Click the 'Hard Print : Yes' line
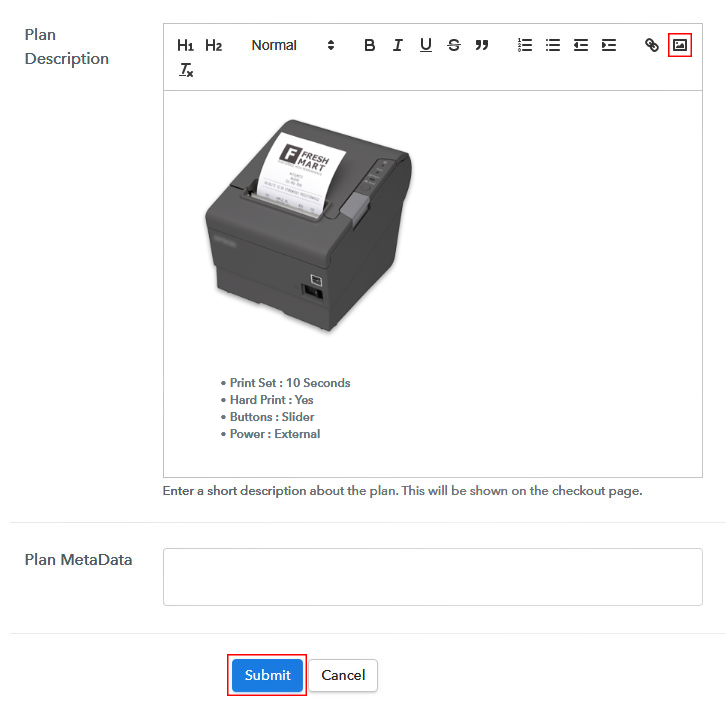 271,400
